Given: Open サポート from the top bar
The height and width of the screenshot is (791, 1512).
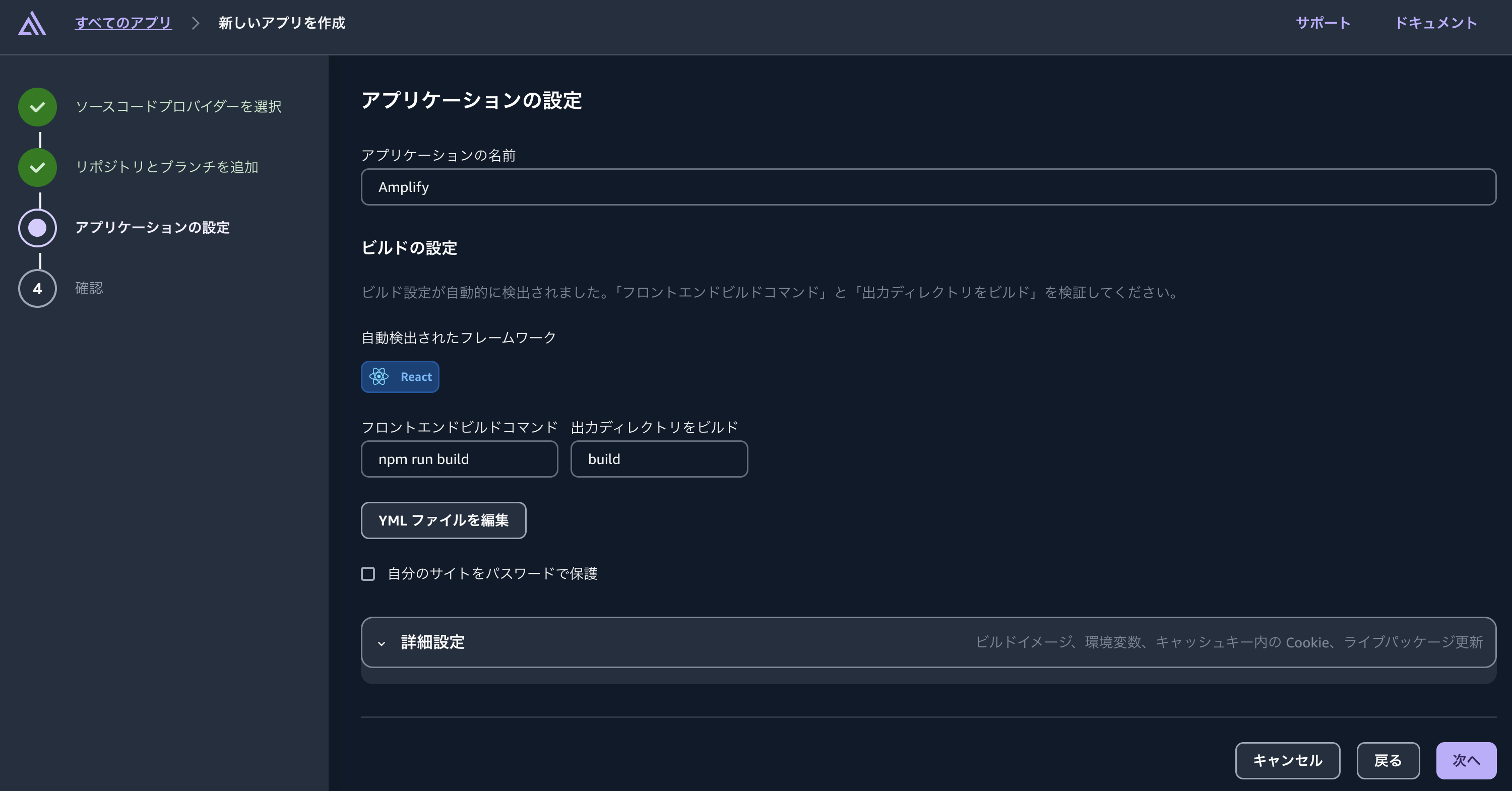Looking at the screenshot, I should click(x=1322, y=24).
